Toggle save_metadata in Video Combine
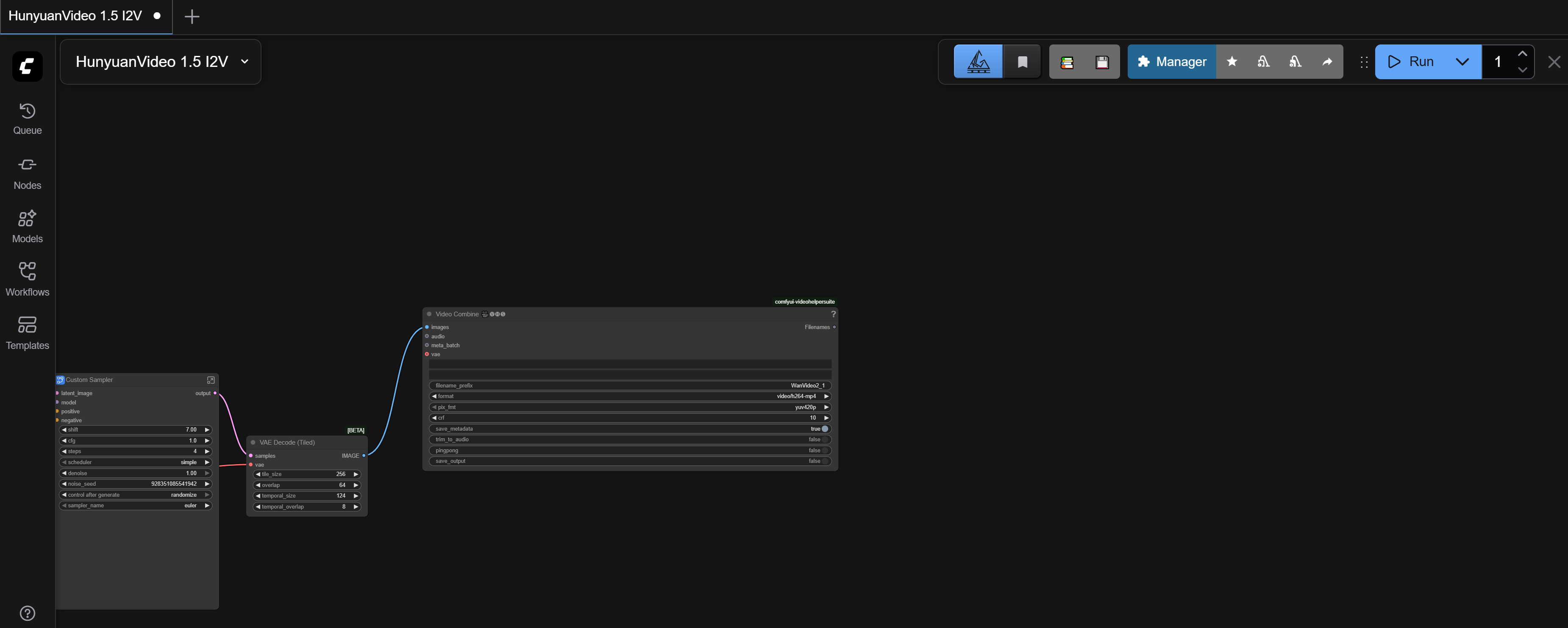The width and height of the screenshot is (1568, 628). point(824,429)
